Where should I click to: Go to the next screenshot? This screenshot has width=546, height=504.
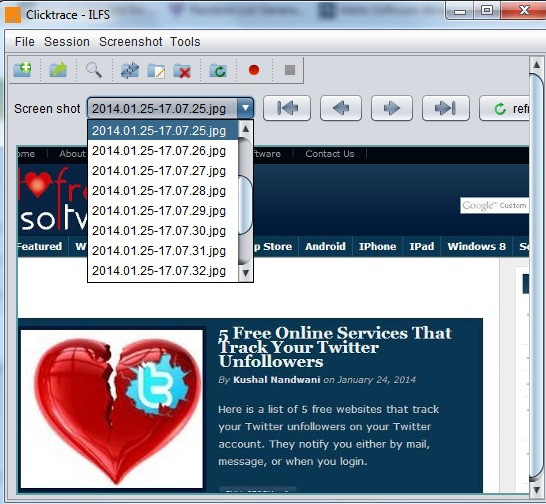click(x=392, y=108)
